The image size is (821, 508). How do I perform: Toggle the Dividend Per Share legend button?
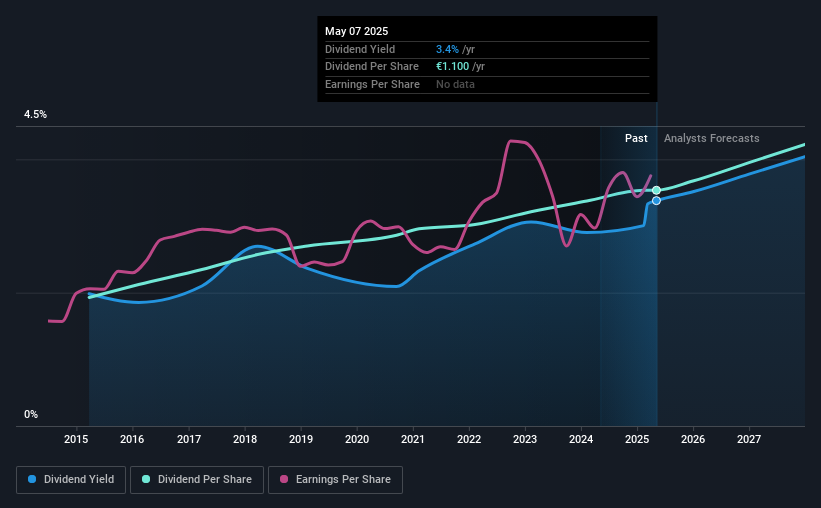pos(197,480)
